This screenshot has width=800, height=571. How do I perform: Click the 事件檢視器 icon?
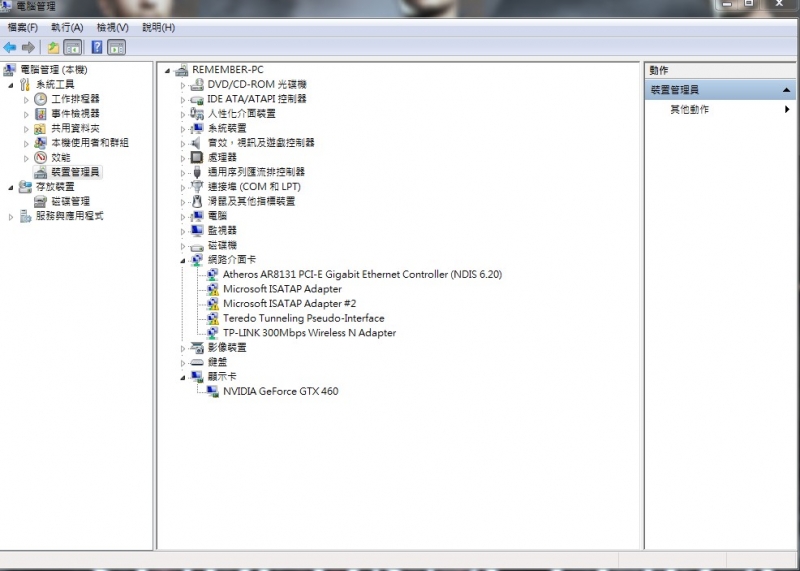(x=40, y=113)
